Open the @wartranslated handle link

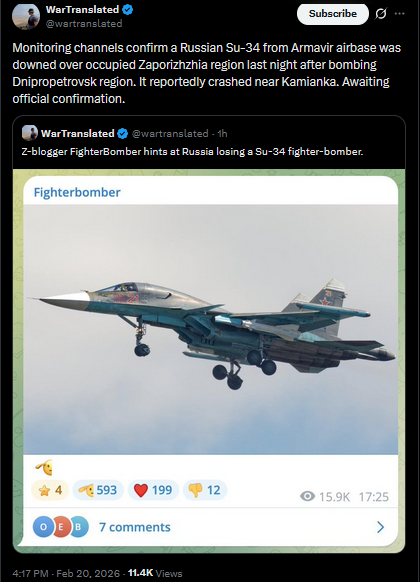(84, 23)
